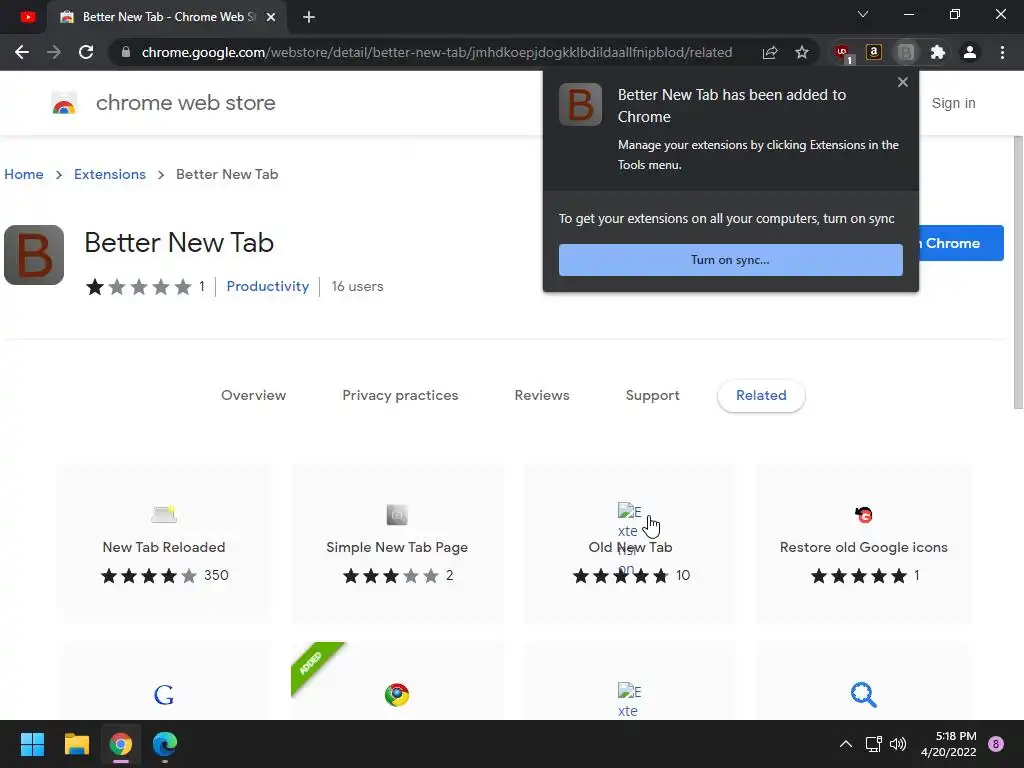
Task: Click the star rating of Better New Tab
Action: [x=138, y=287]
